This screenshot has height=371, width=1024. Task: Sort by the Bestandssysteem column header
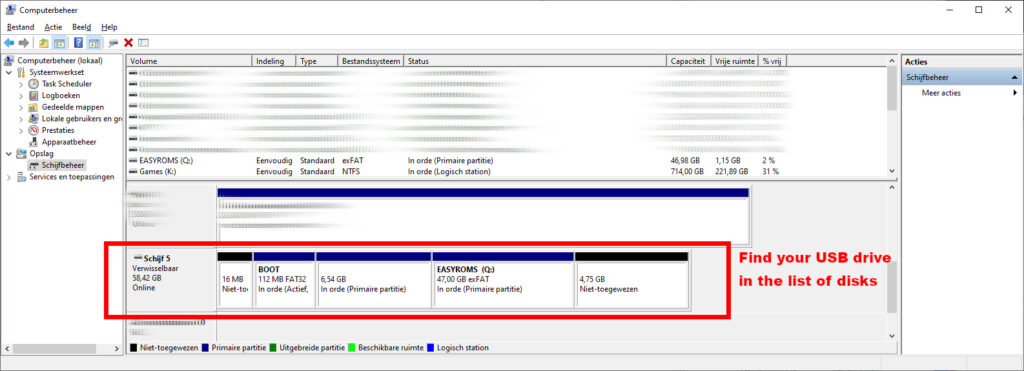[x=371, y=61]
